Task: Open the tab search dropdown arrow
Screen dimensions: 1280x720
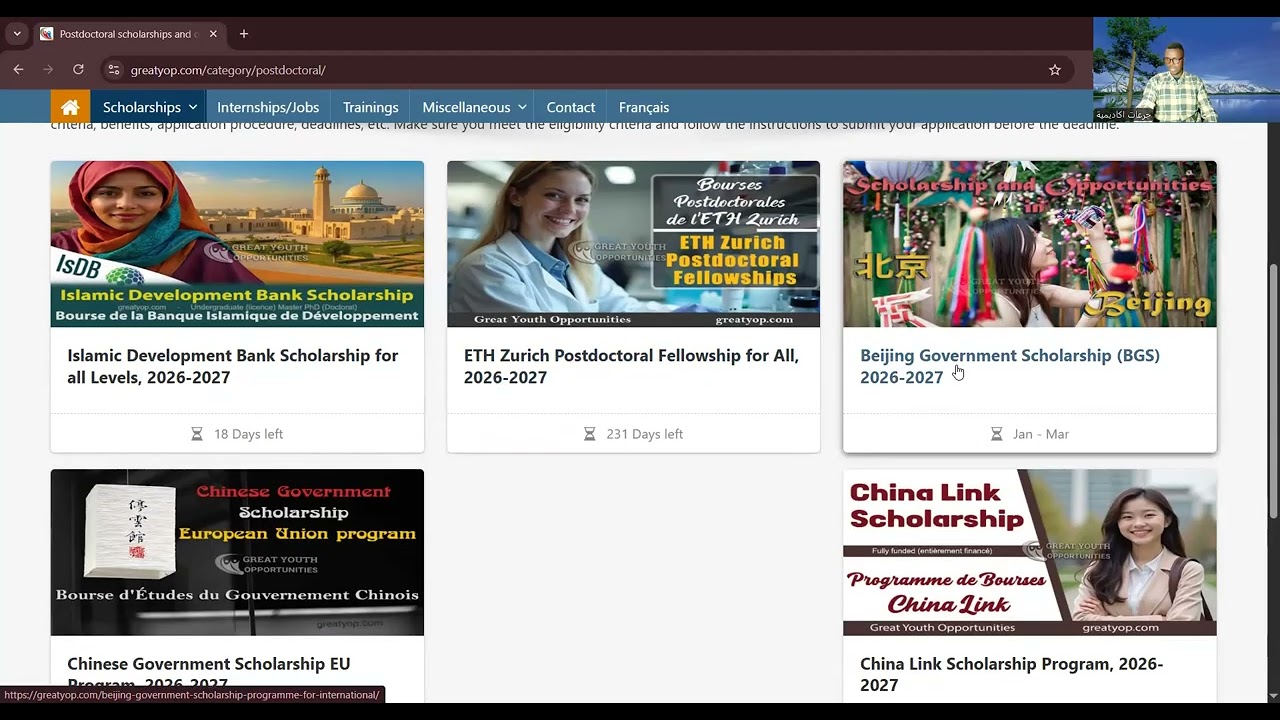Action: pos(17,34)
